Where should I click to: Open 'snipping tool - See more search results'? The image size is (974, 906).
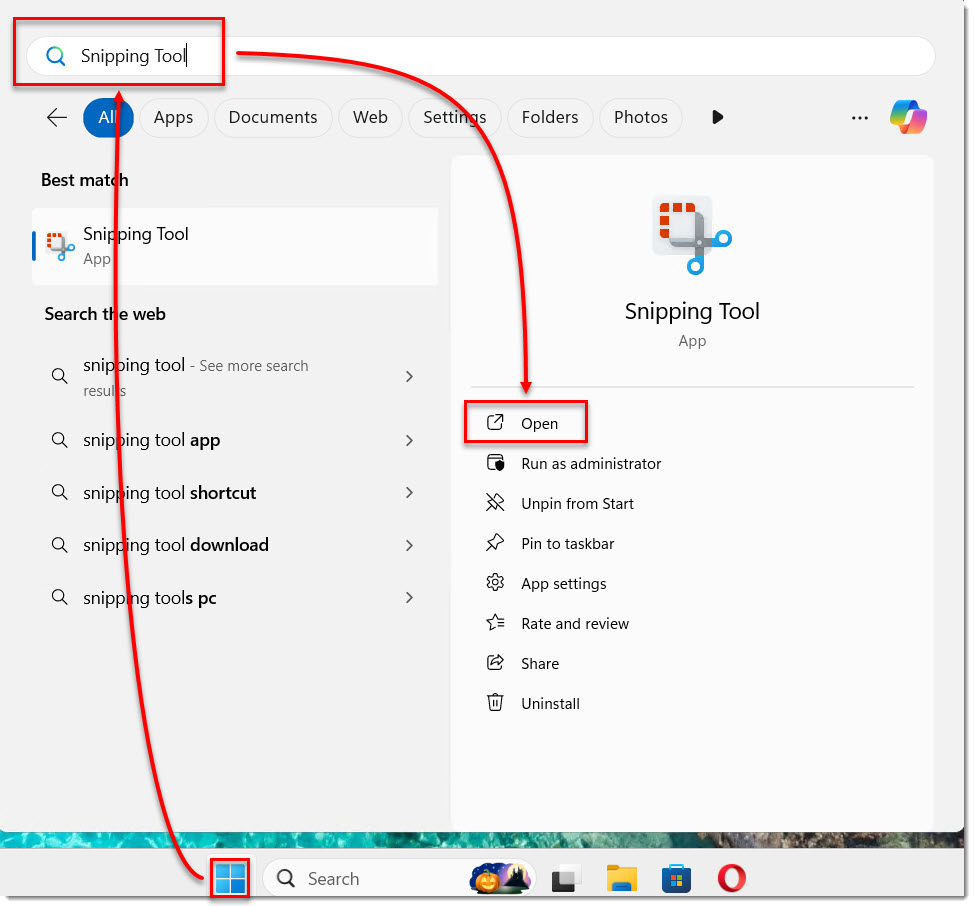(235, 377)
